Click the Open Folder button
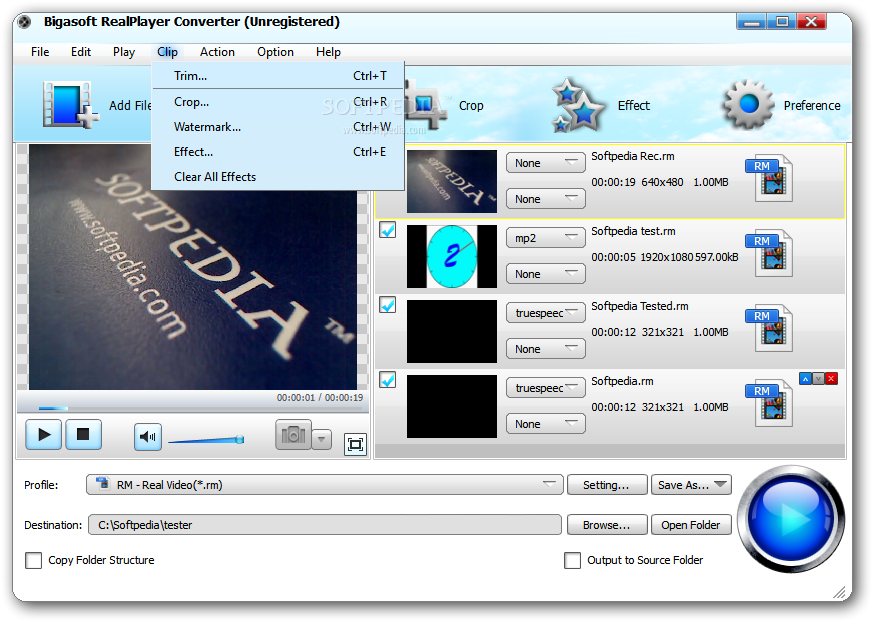 tap(691, 525)
